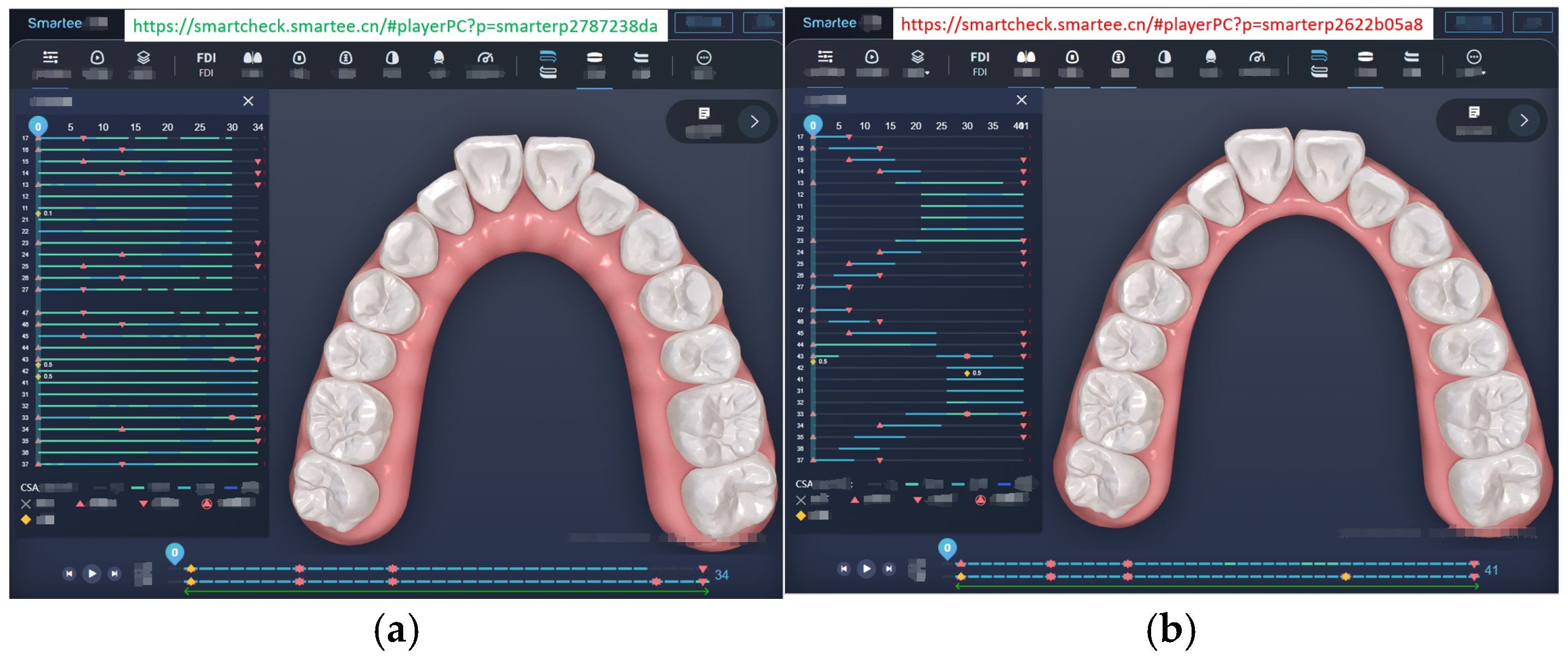The width and height of the screenshot is (1568, 659).
Task: Skip to last step in right window player
Action: [x=889, y=568]
